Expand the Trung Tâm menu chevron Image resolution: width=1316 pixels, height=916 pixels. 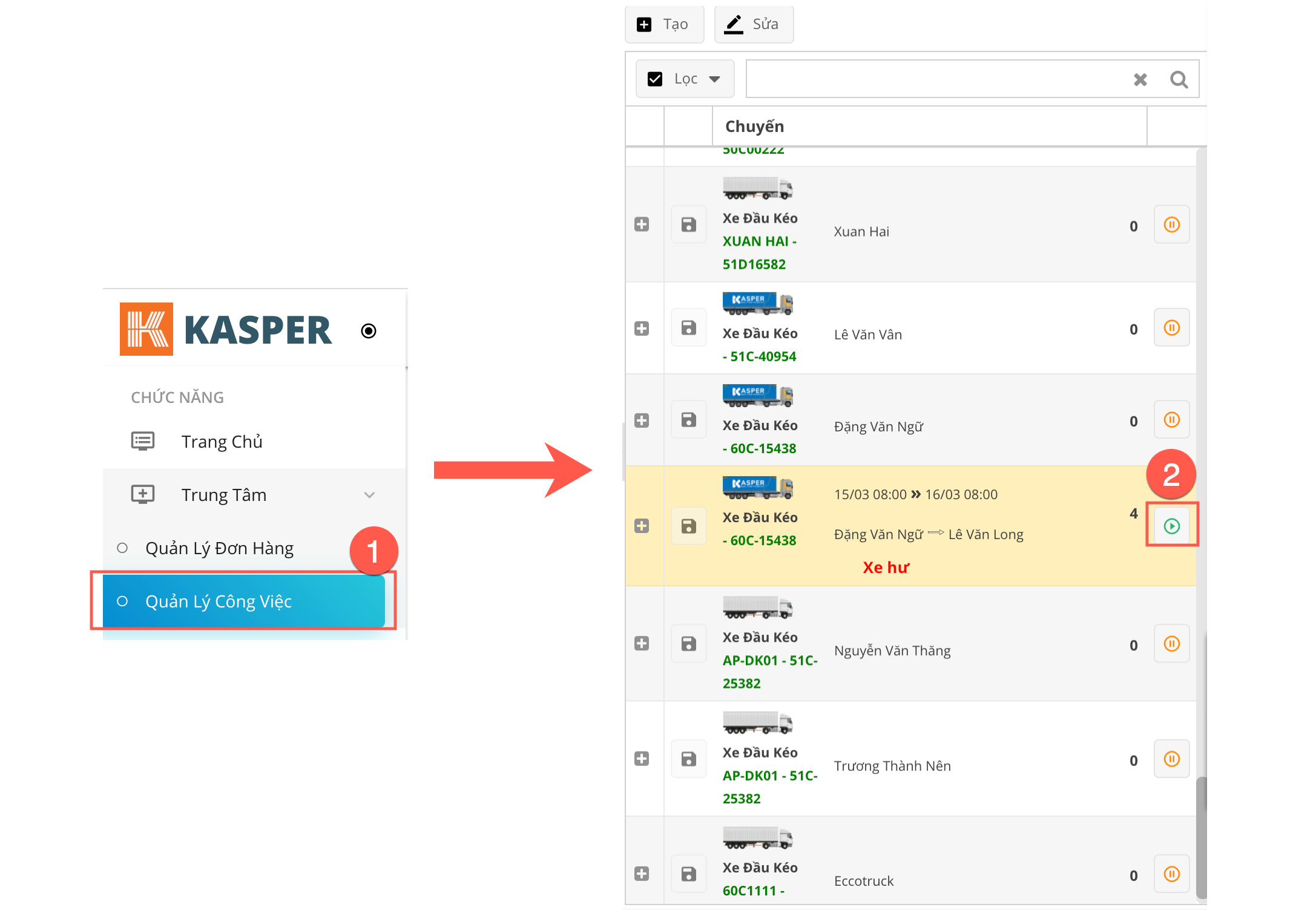click(369, 495)
